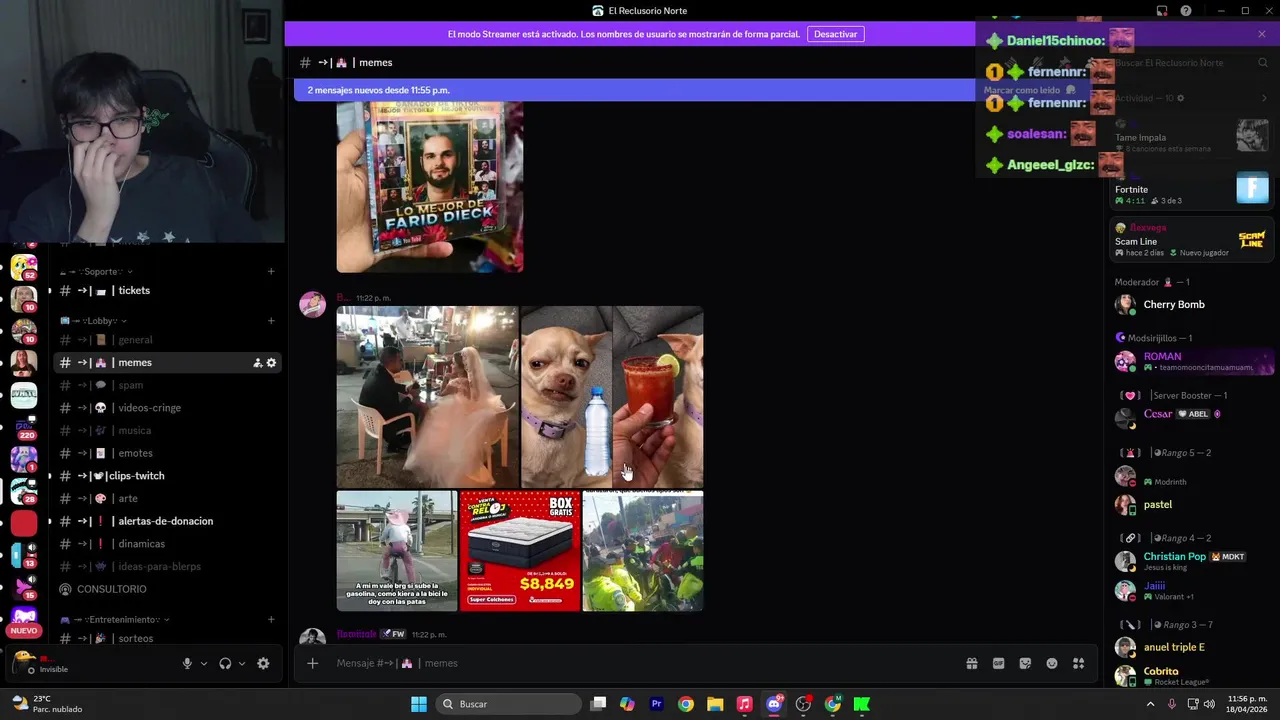Open the videos-cringe channel
The image size is (1280, 720).
(x=168, y=408)
